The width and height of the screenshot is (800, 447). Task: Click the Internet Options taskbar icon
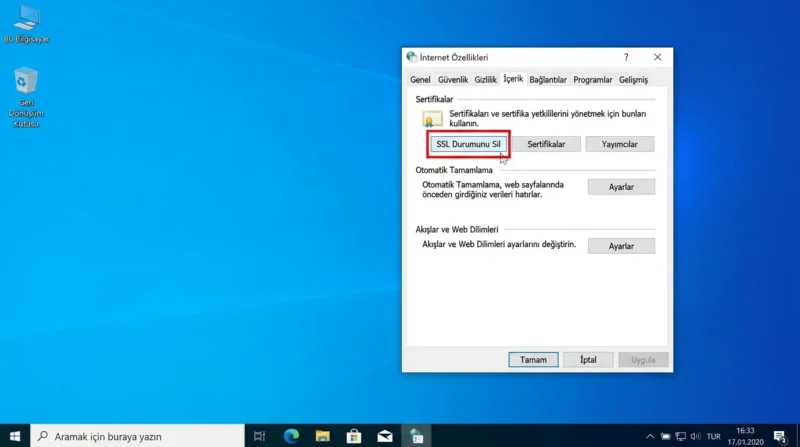416,436
